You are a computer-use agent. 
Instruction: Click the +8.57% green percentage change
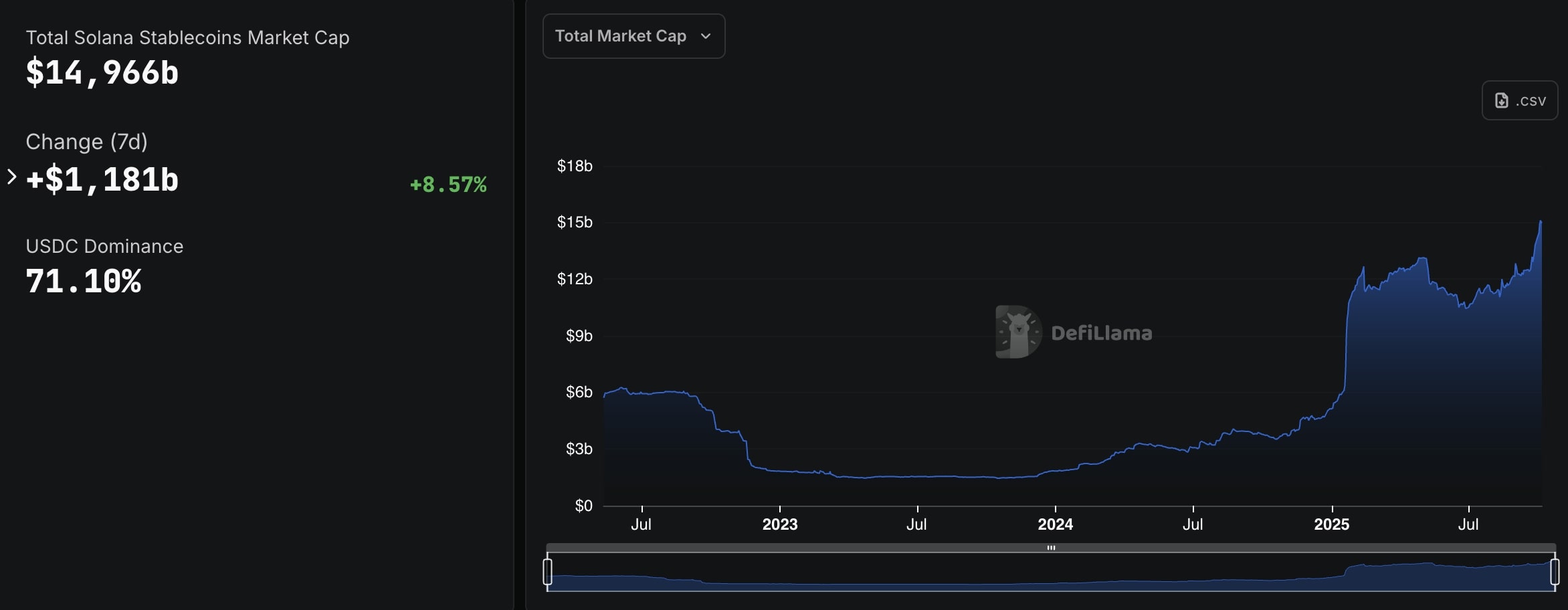point(448,185)
